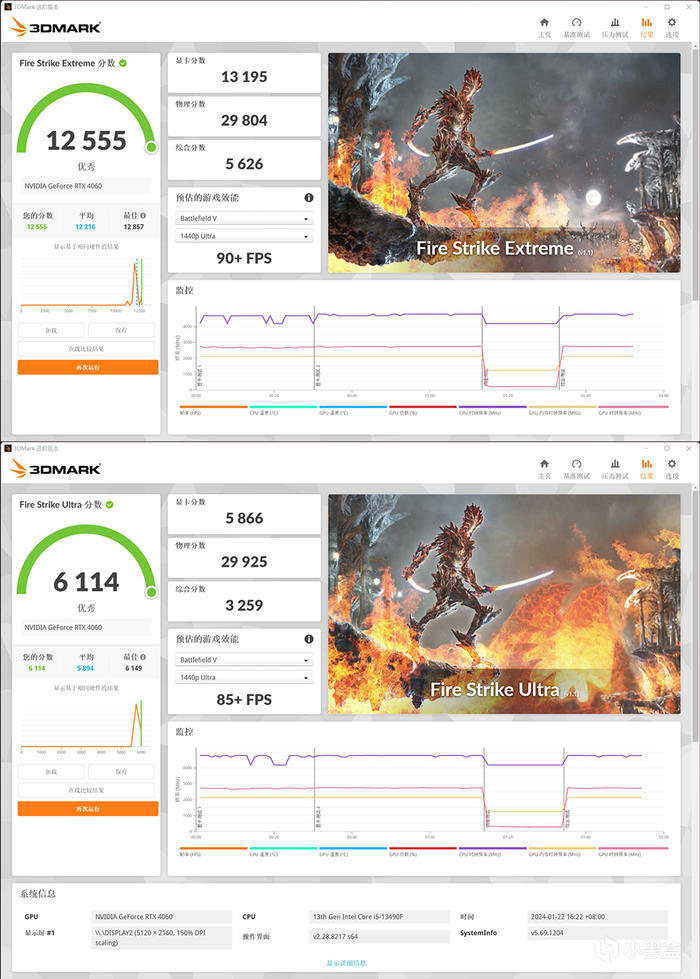Click the 综合分数 3 259 score card
This screenshot has height=979, width=700.
pos(244,601)
